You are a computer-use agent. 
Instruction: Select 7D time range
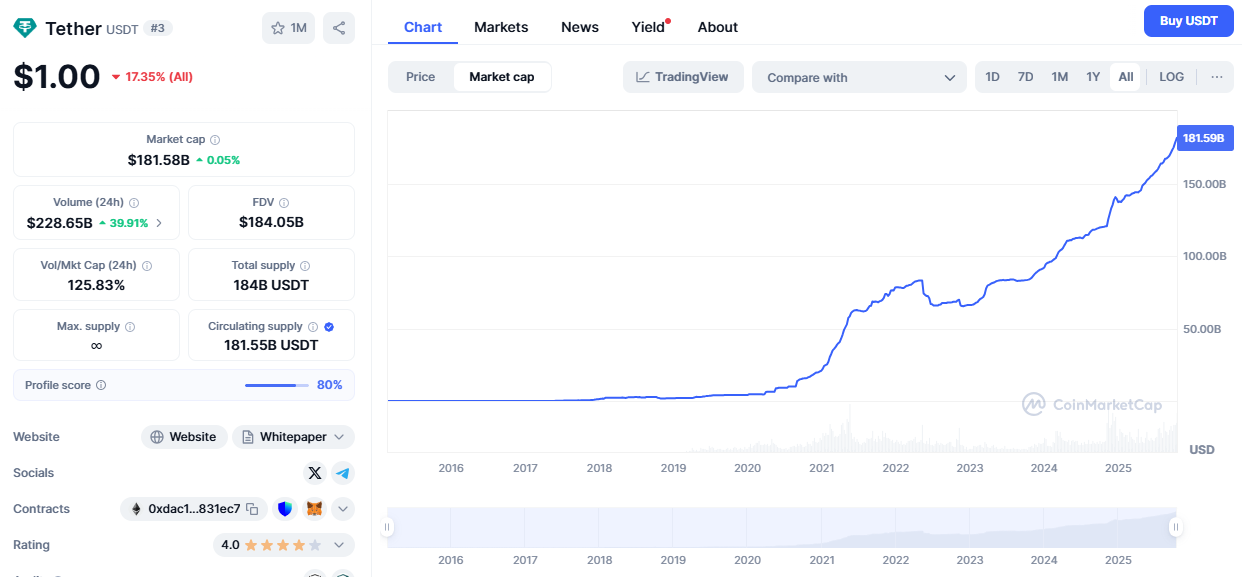point(1026,77)
